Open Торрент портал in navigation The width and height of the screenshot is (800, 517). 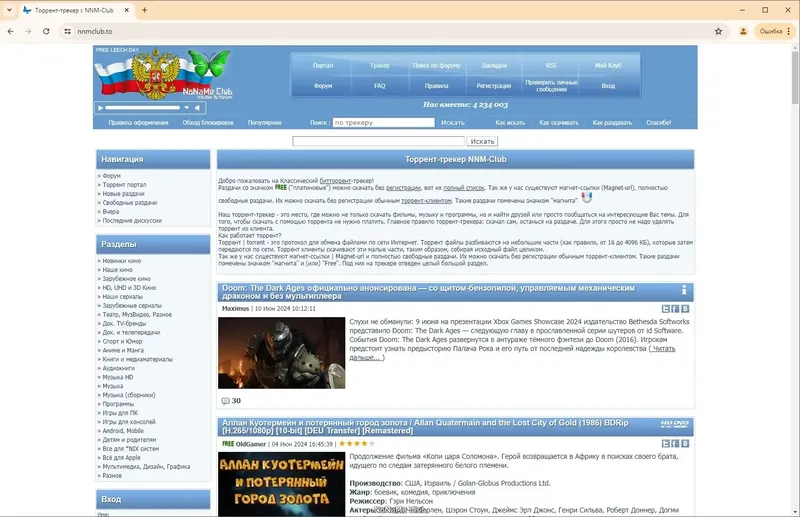[x=124, y=185]
